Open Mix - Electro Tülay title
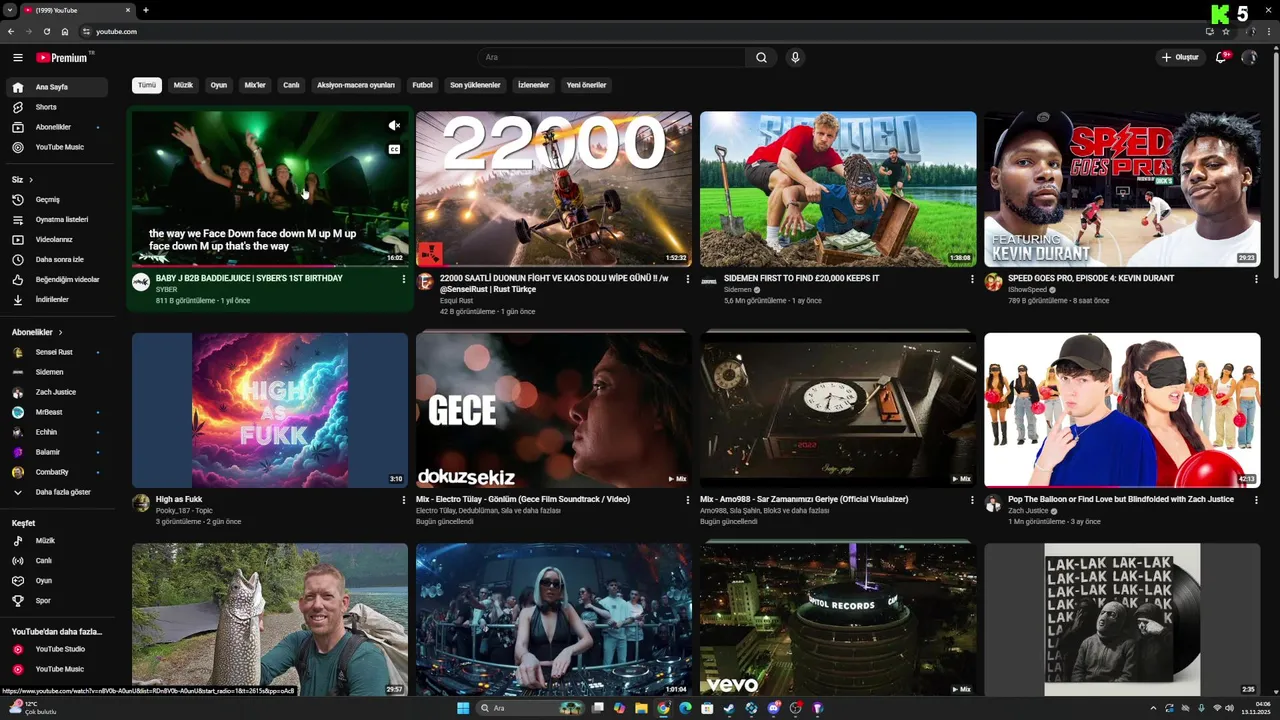The width and height of the screenshot is (1280, 720). pyautogui.click(x=523, y=499)
